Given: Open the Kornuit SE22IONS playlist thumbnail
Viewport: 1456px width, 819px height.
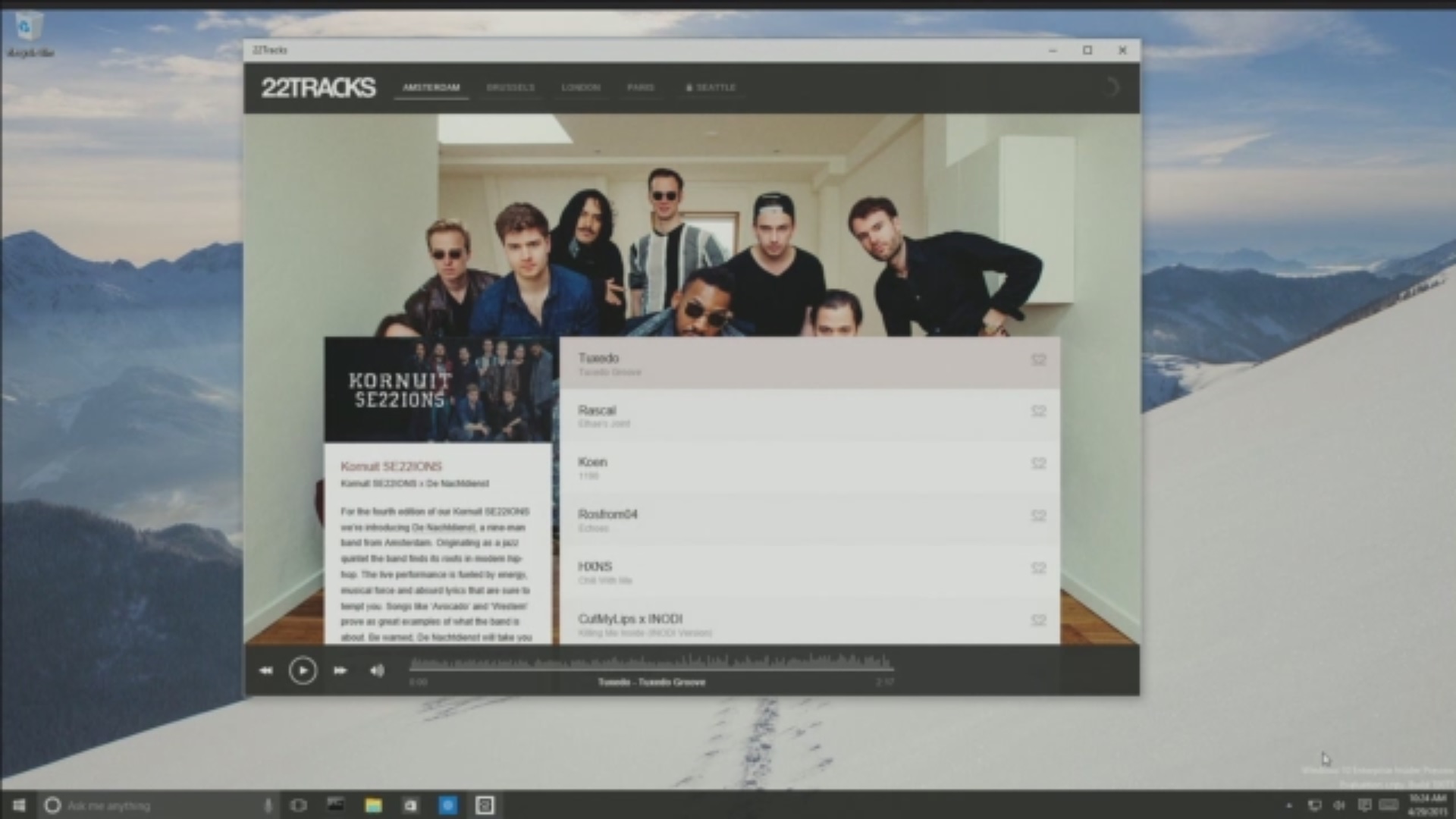Looking at the screenshot, I should pyautogui.click(x=438, y=389).
